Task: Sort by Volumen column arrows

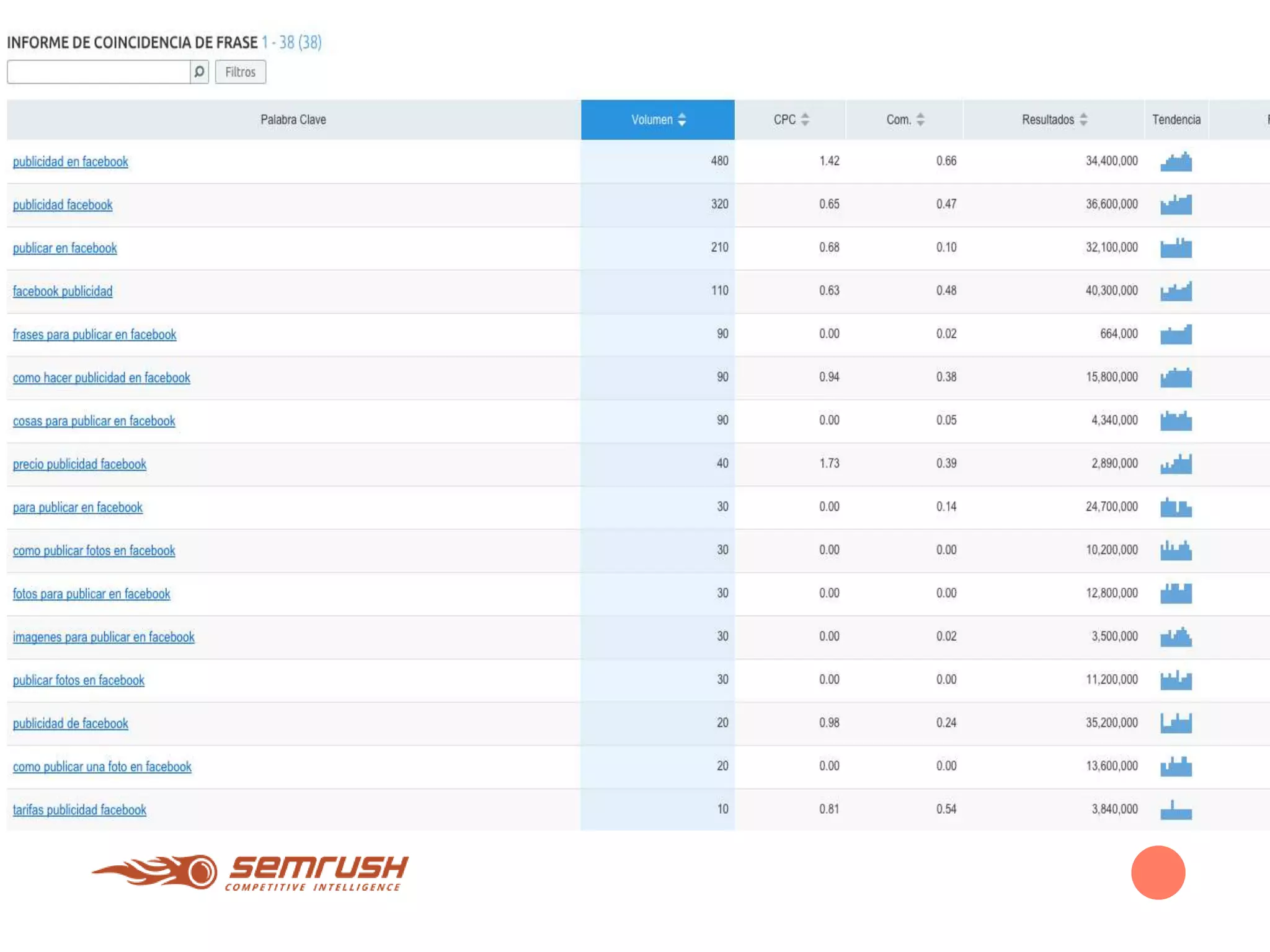Action: 682,120
